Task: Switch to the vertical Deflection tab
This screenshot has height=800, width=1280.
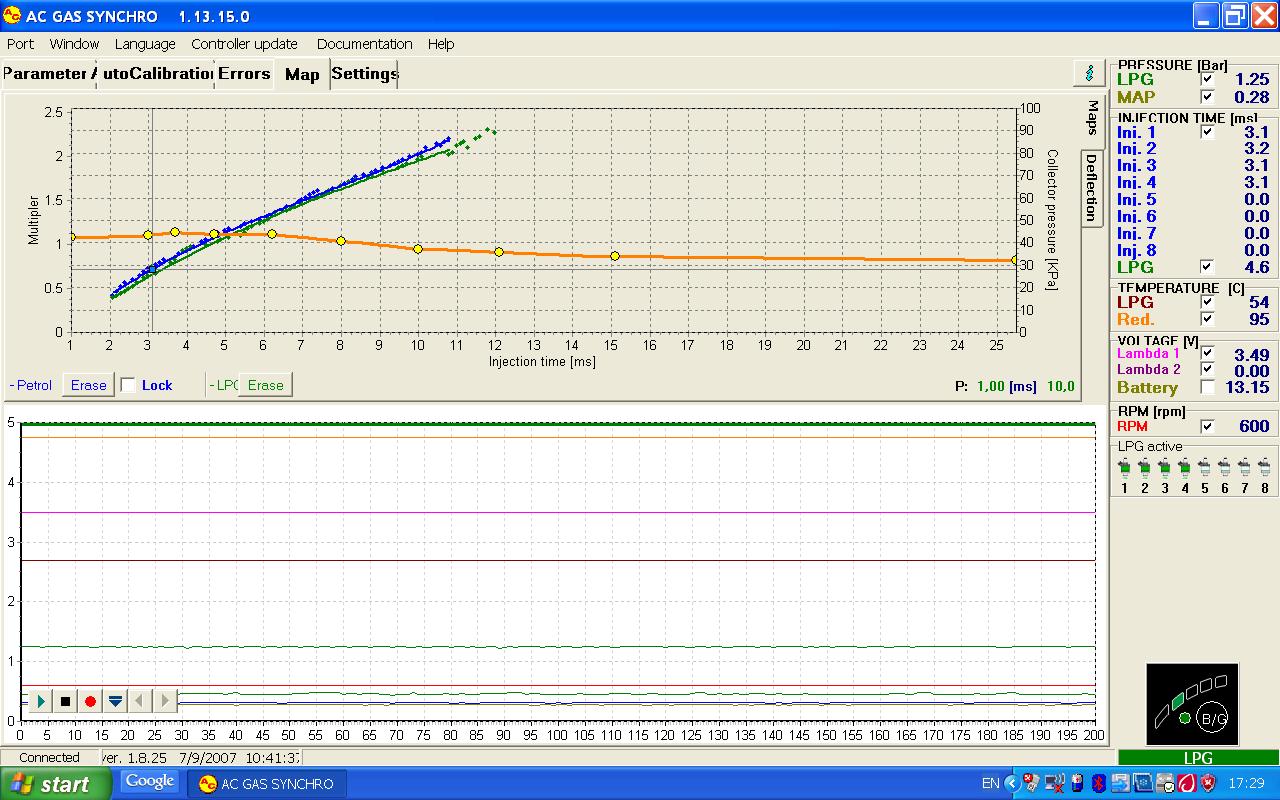Action: (1092, 187)
